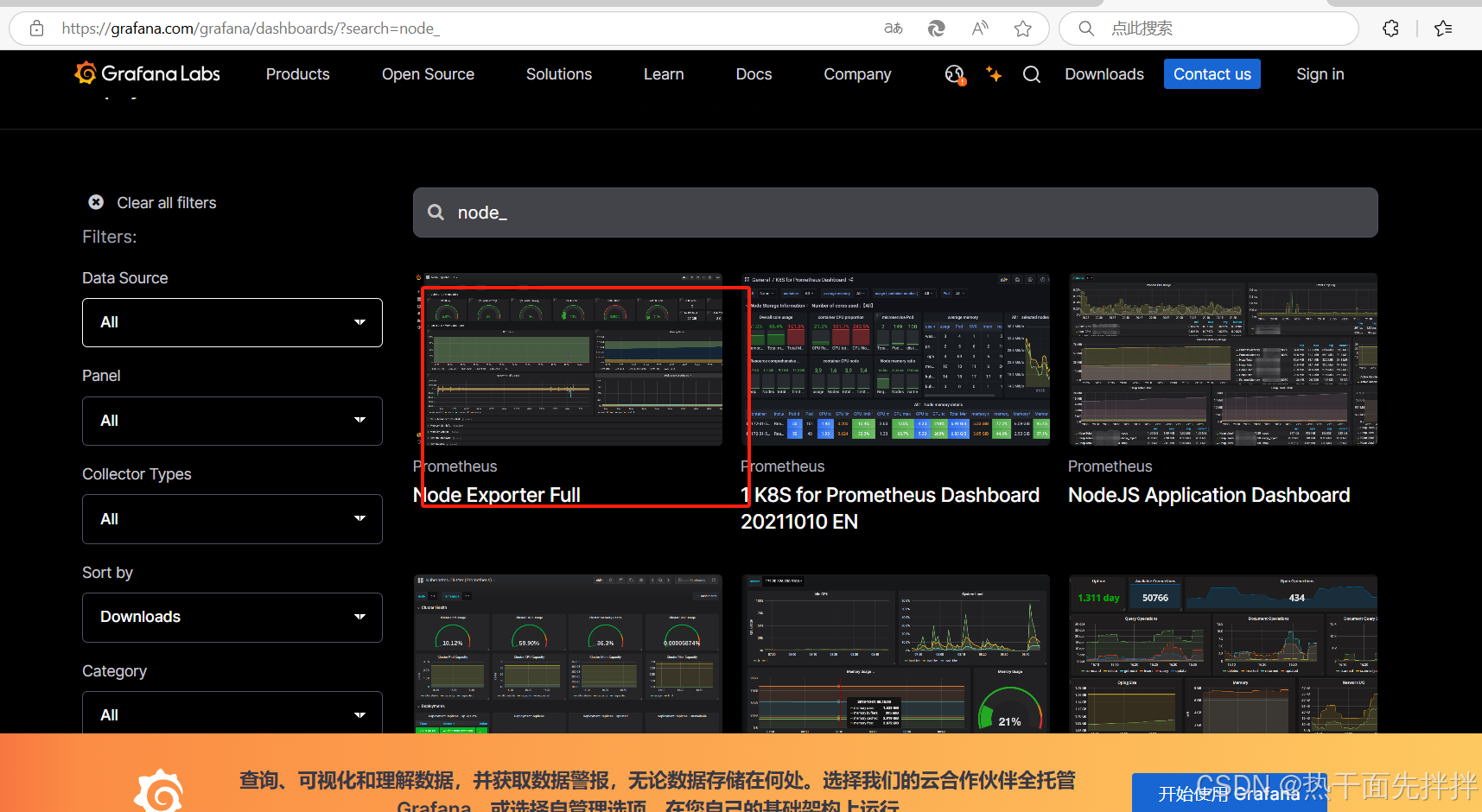Viewport: 1482px width, 812px height.
Task: Open the K8S for Prometheus dashboard thumbnail
Action: pos(895,359)
